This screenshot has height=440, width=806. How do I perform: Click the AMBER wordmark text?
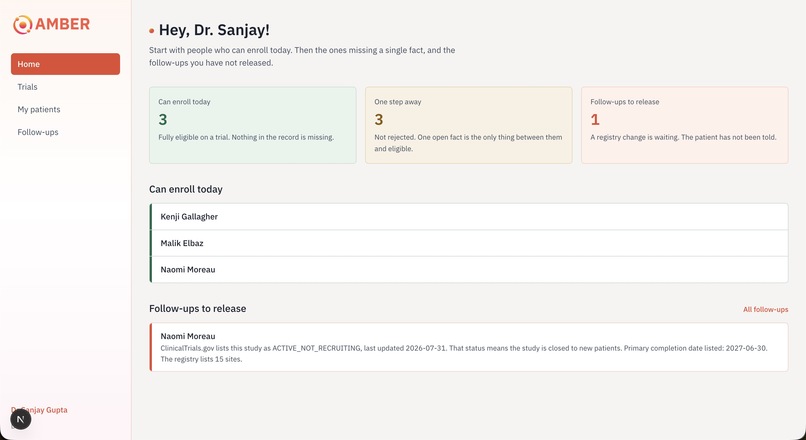[x=62, y=24]
